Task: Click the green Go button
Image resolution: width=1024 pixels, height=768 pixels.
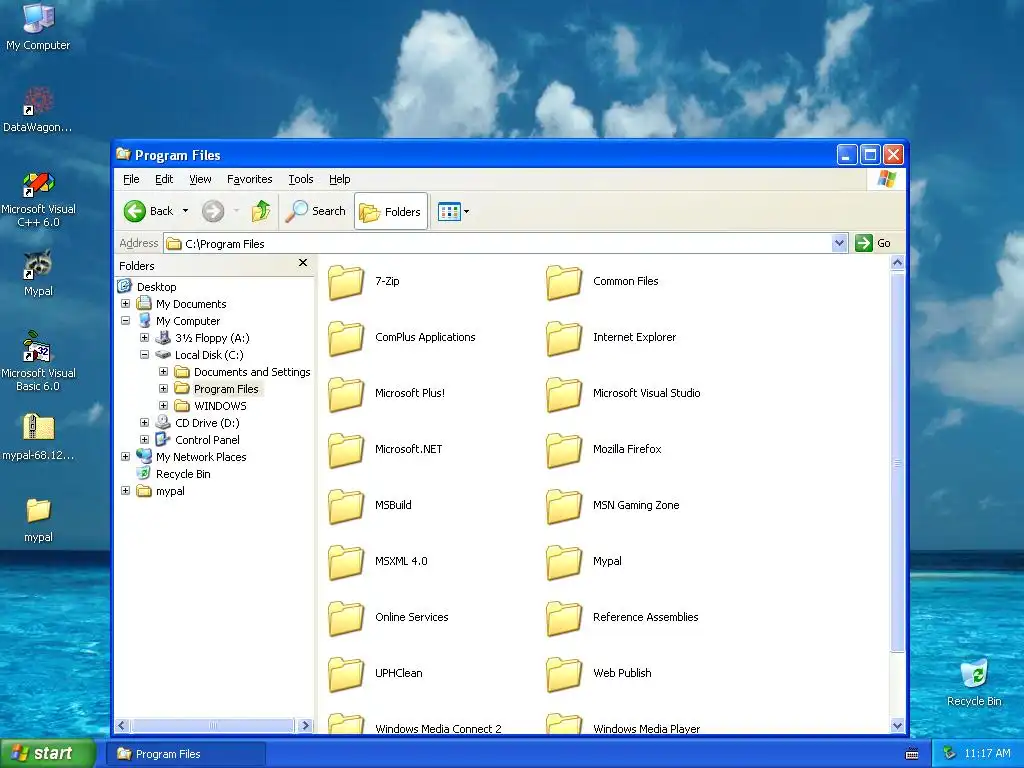Action: (873, 243)
